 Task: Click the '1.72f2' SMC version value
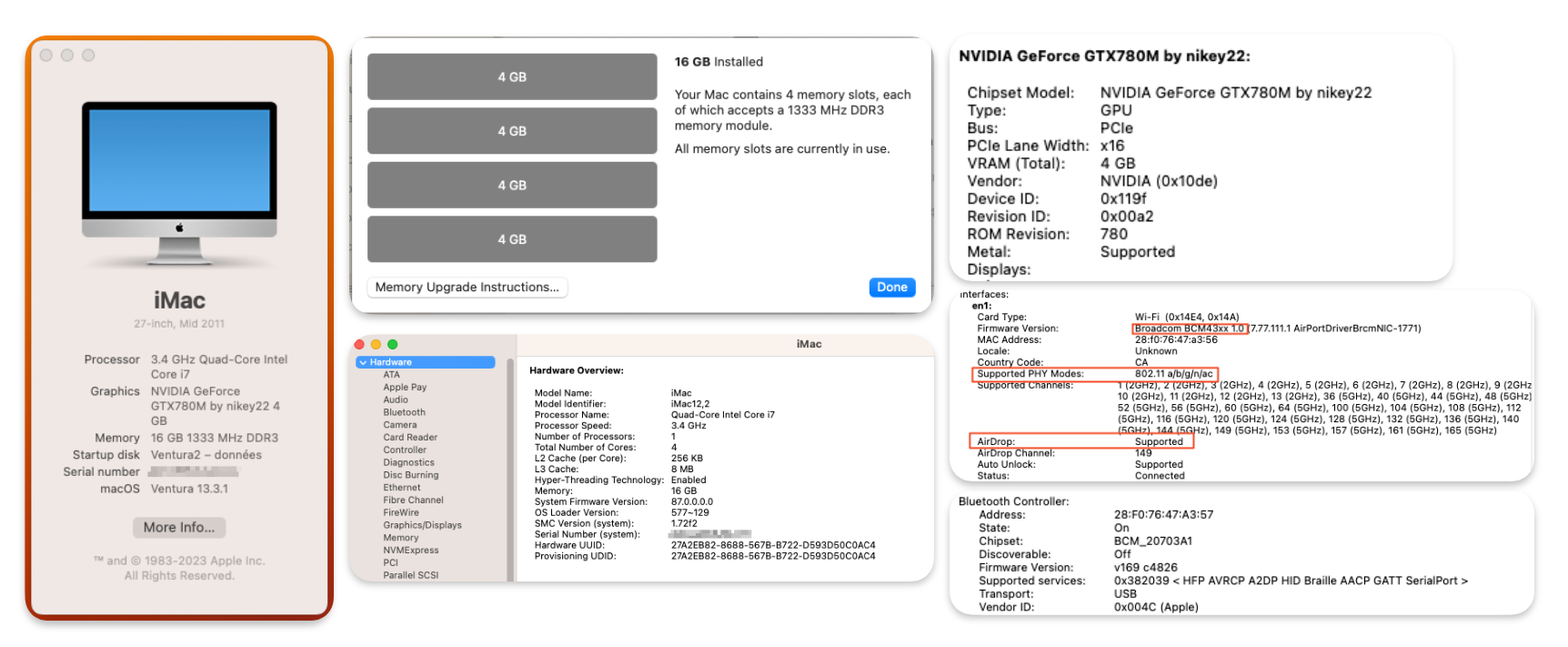click(x=684, y=524)
